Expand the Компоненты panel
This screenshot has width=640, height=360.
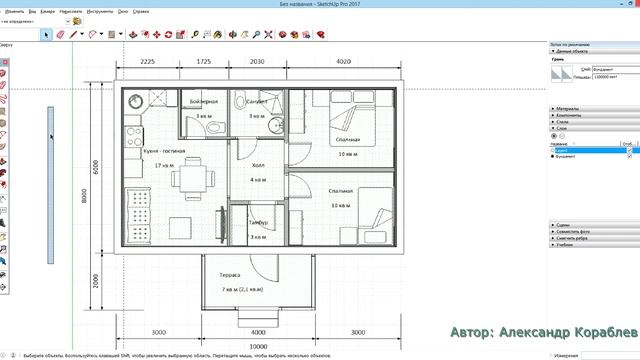tap(594, 115)
